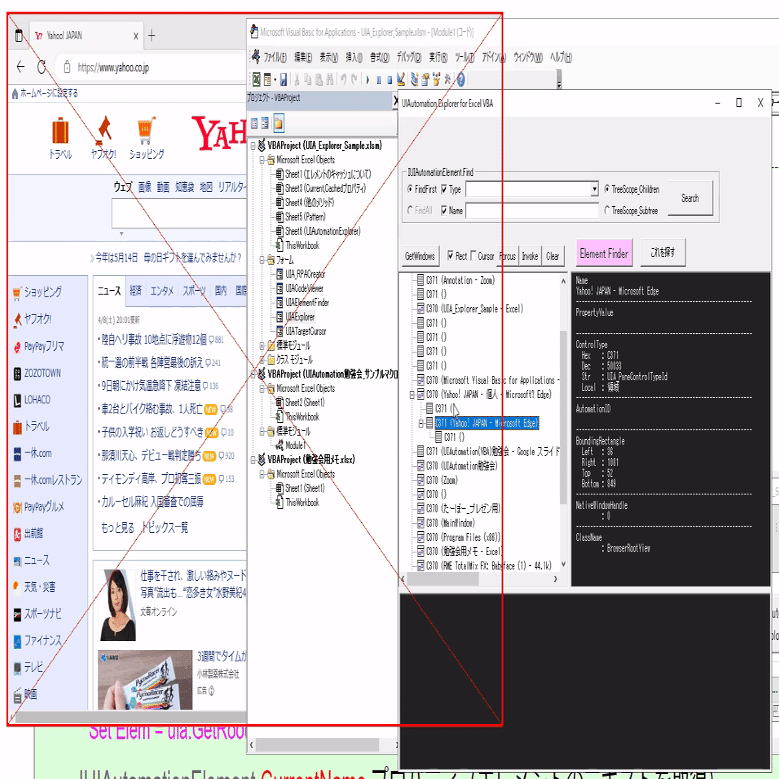779x779 pixels.
Task: Collapse the フォーム folder node
Action: tap(262, 260)
